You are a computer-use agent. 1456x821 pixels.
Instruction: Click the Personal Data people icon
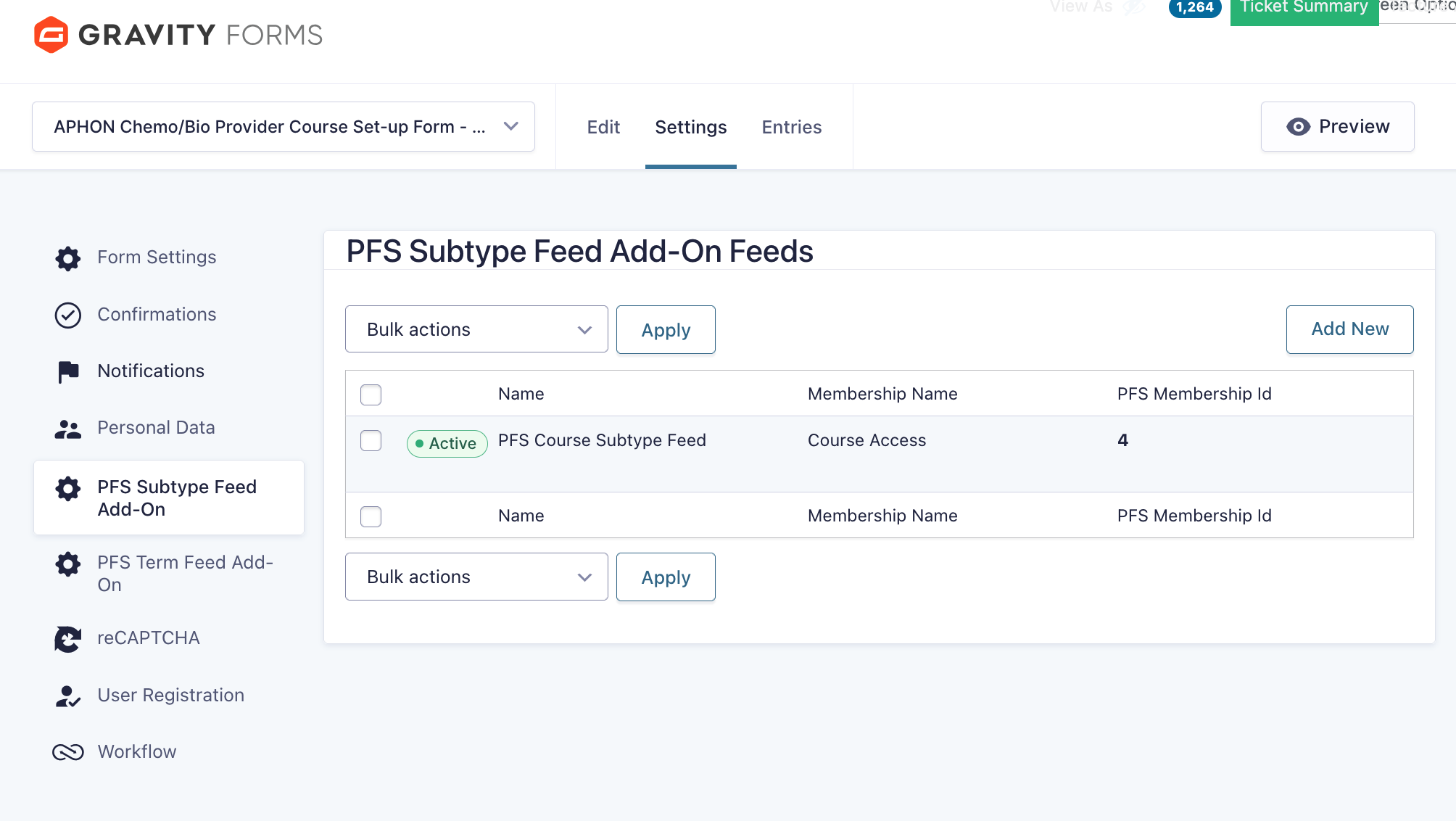[67, 429]
